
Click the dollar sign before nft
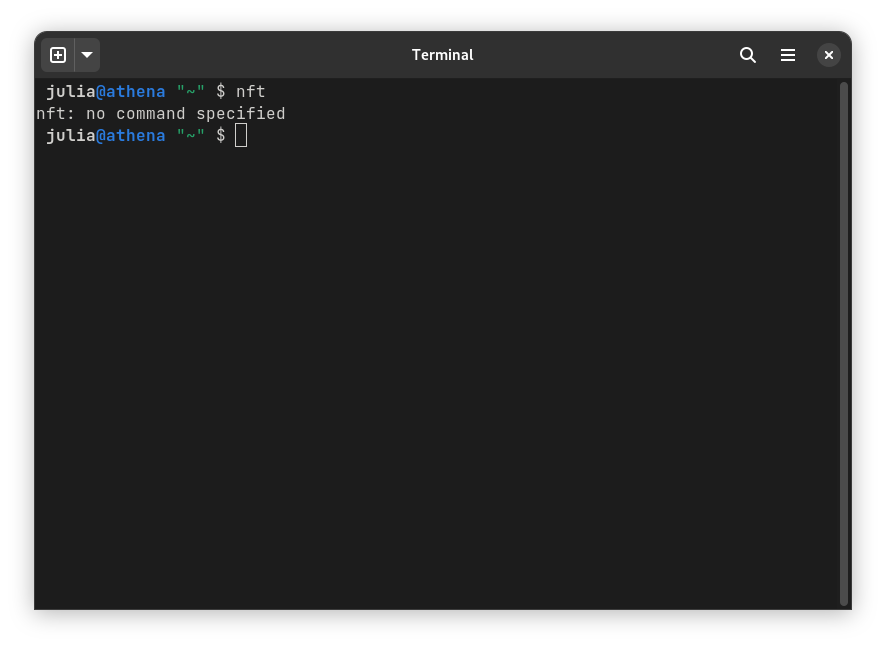[220, 92]
